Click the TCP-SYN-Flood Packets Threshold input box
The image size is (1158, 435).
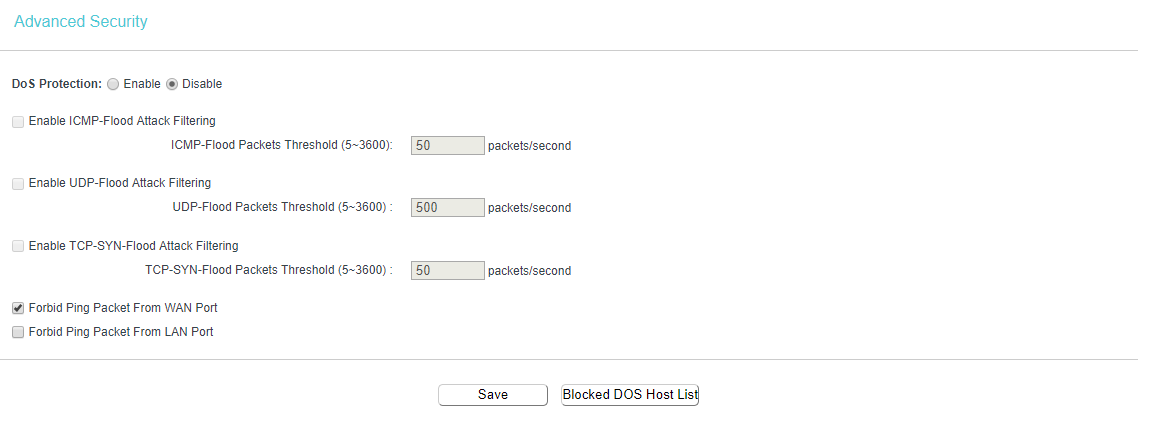(447, 270)
